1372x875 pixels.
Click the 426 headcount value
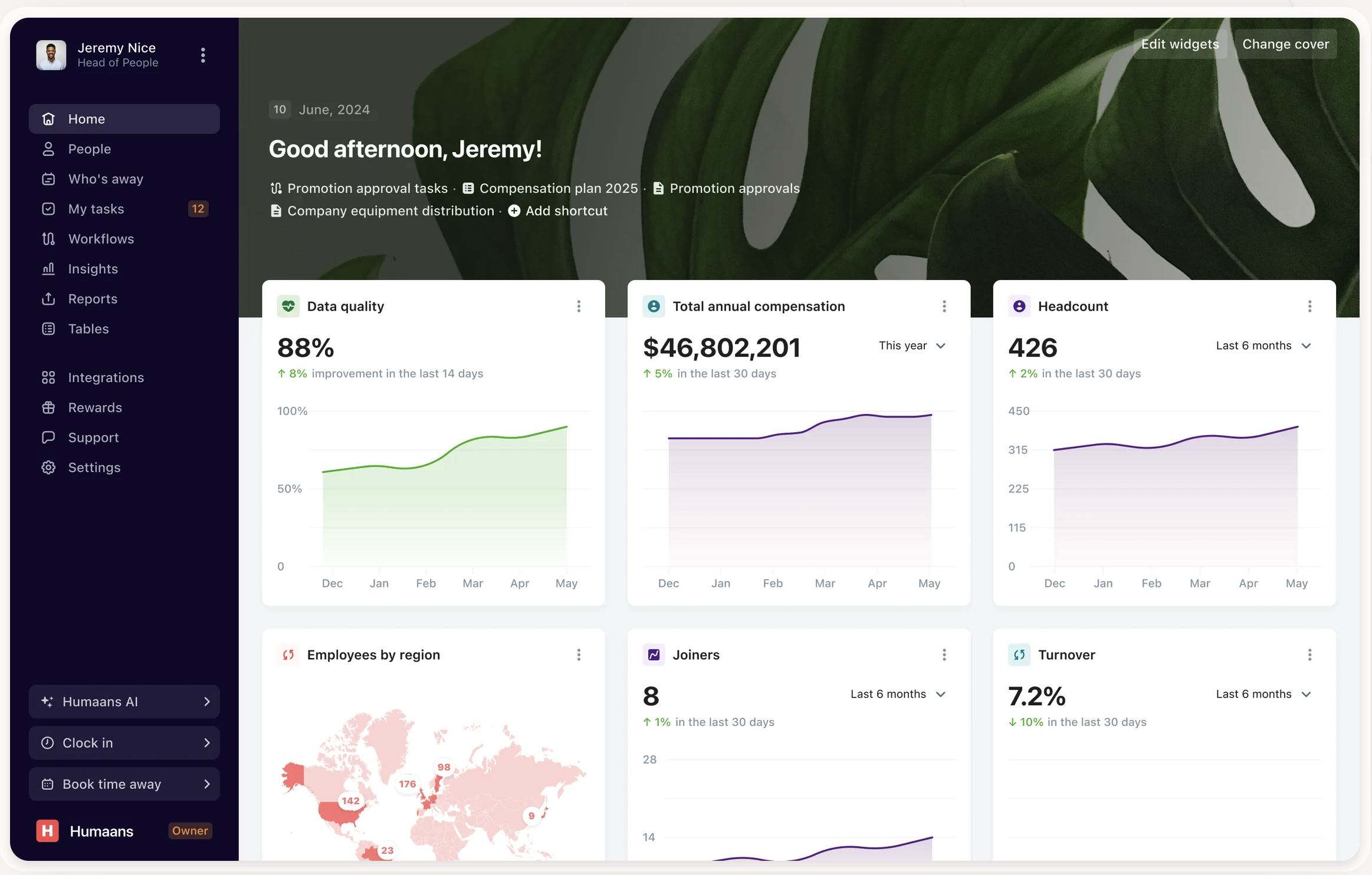click(x=1032, y=347)
